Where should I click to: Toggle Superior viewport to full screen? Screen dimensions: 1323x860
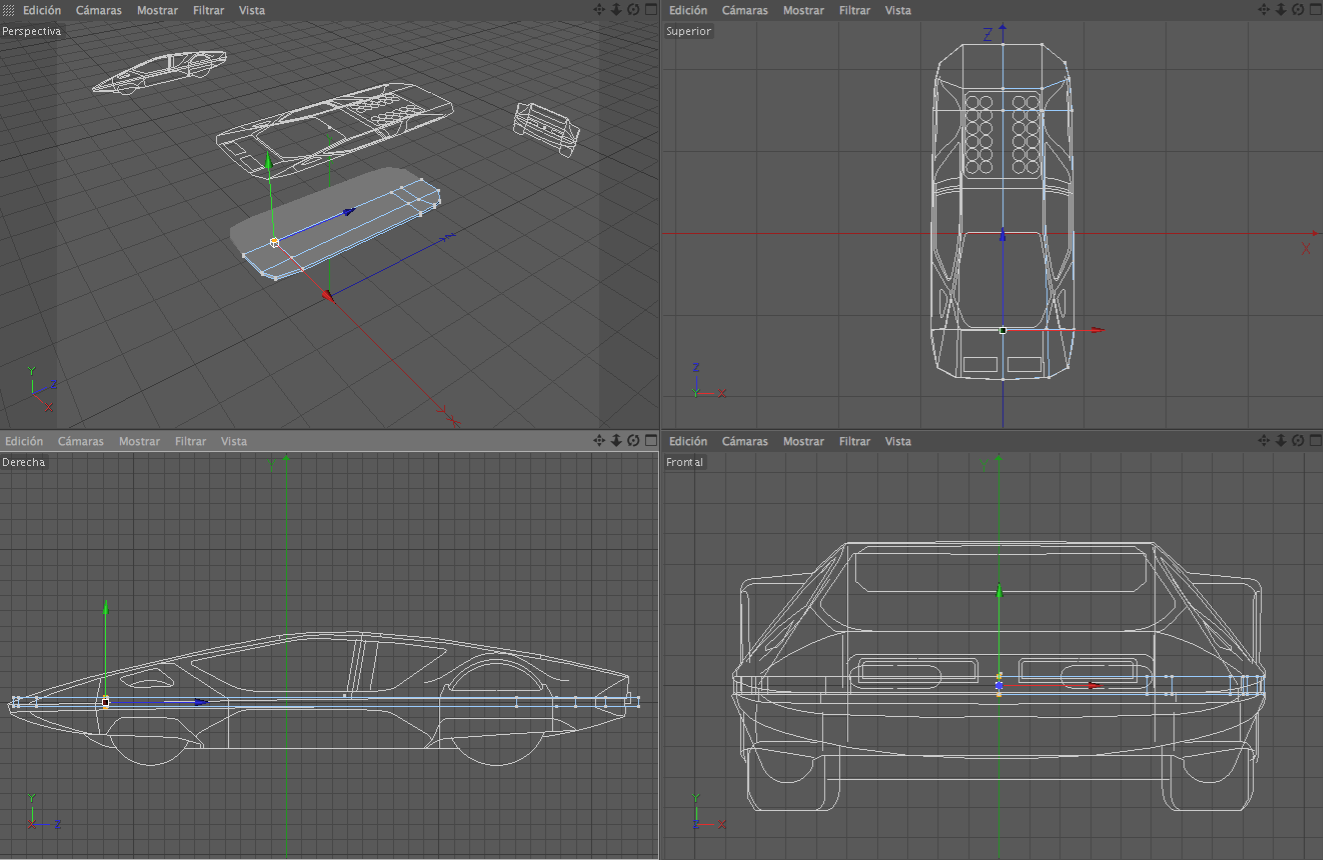click(1314, 10)
